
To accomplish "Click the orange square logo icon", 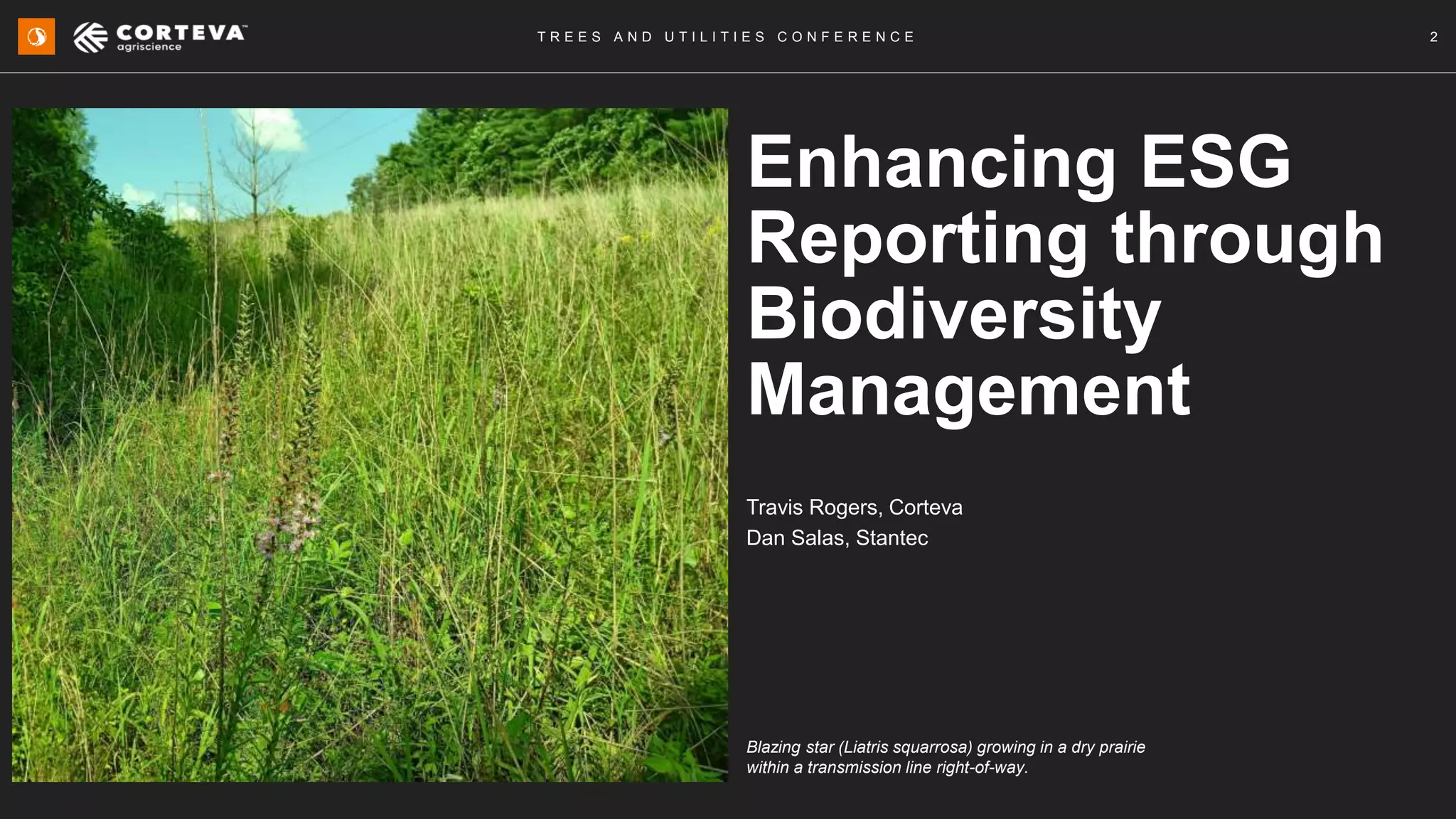I will (x=36, y=36).
